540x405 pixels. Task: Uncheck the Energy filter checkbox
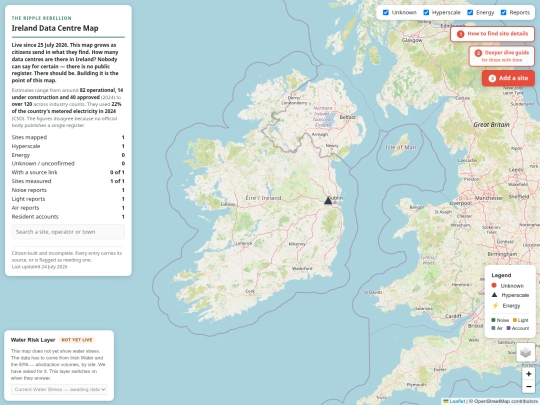(x=470, y=12)
